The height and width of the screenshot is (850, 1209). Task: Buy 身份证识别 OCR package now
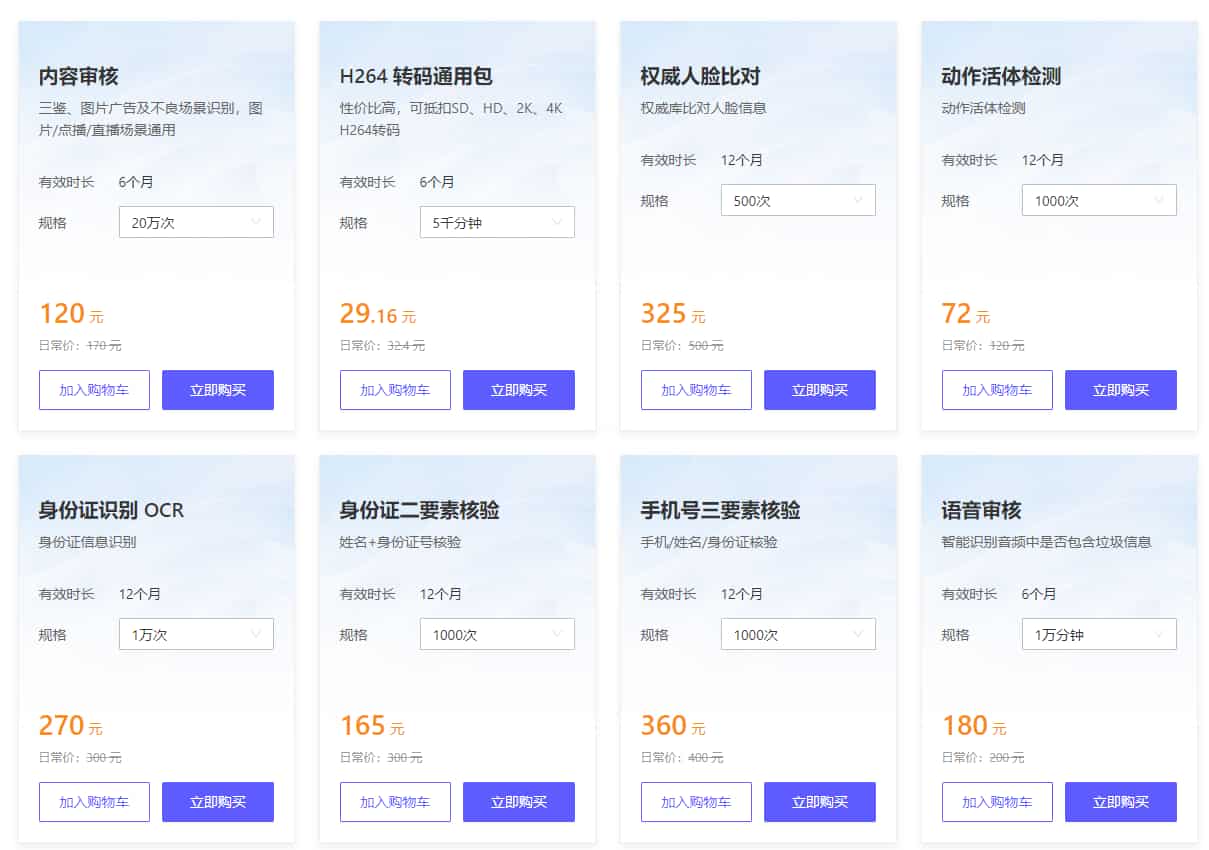[x=218, y=802]
